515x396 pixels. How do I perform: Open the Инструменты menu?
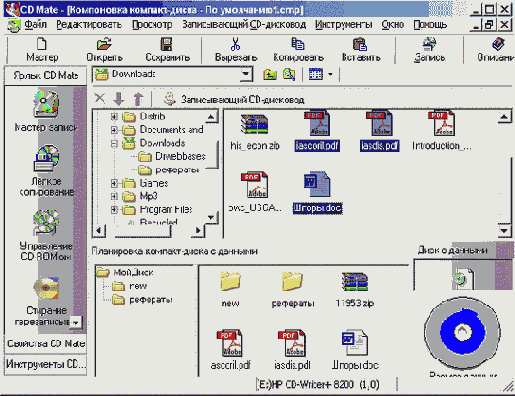click(343, 25)
